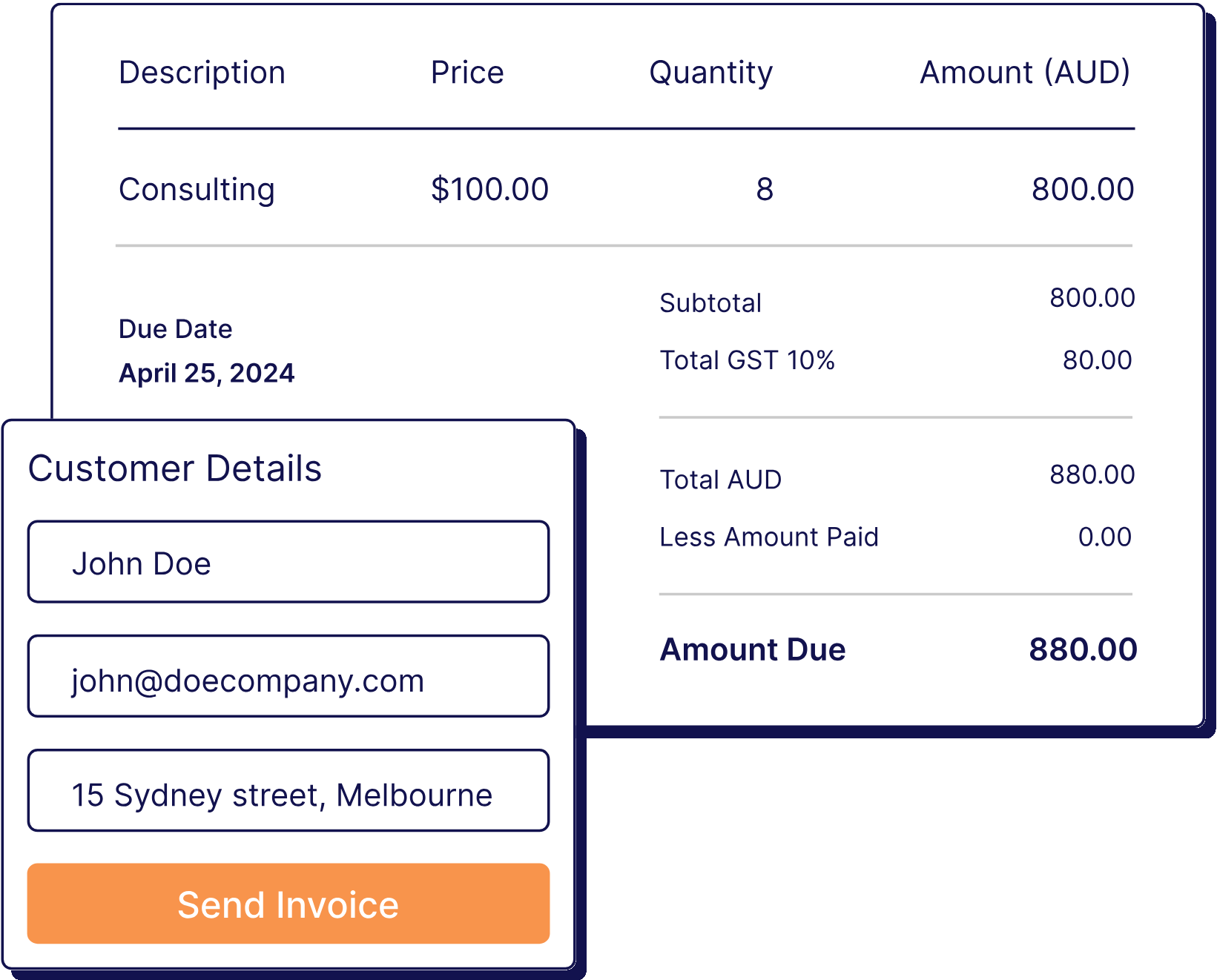
Task: Click the Less Amount Paid label
Action: (x=769, y=537)
